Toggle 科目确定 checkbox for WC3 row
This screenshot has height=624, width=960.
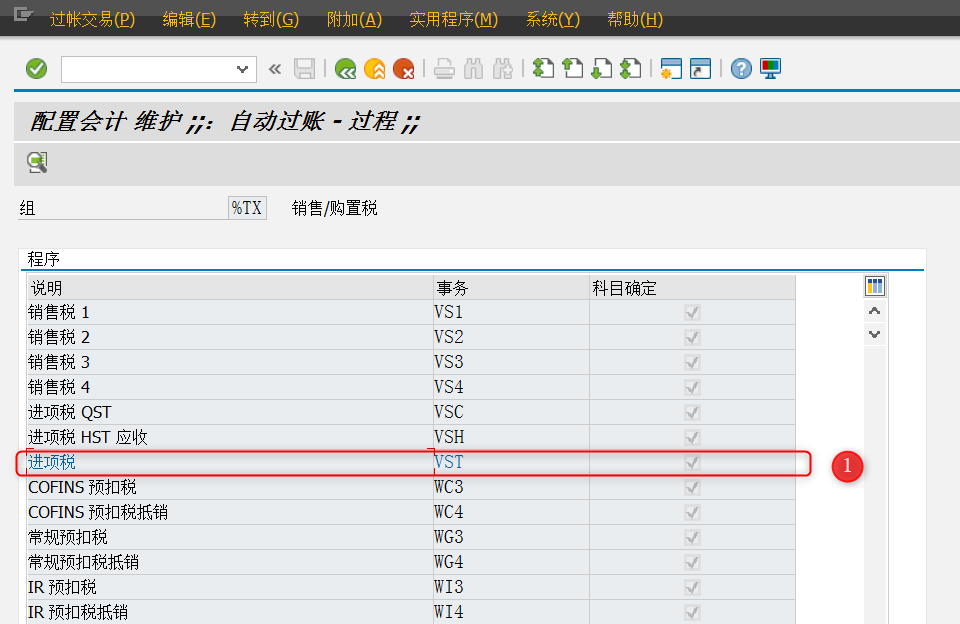[692, 487]
